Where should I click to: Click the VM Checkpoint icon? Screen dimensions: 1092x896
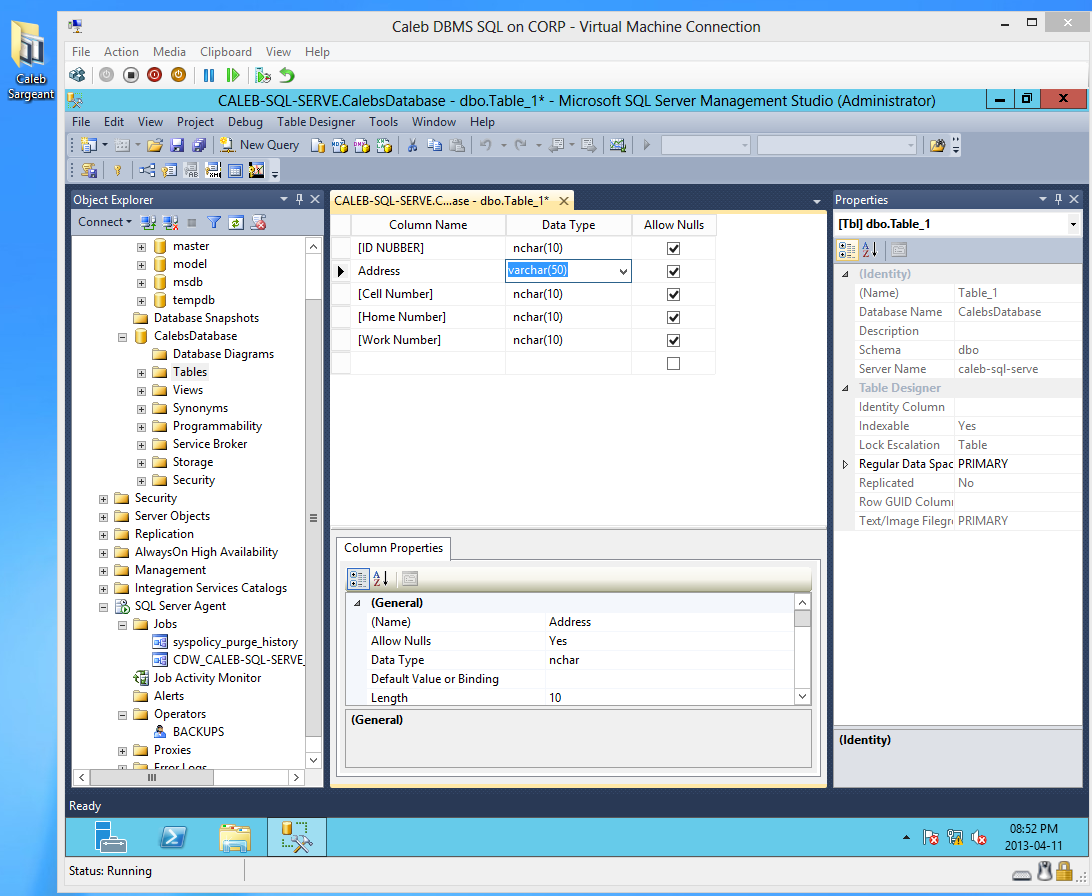(263, 74)
